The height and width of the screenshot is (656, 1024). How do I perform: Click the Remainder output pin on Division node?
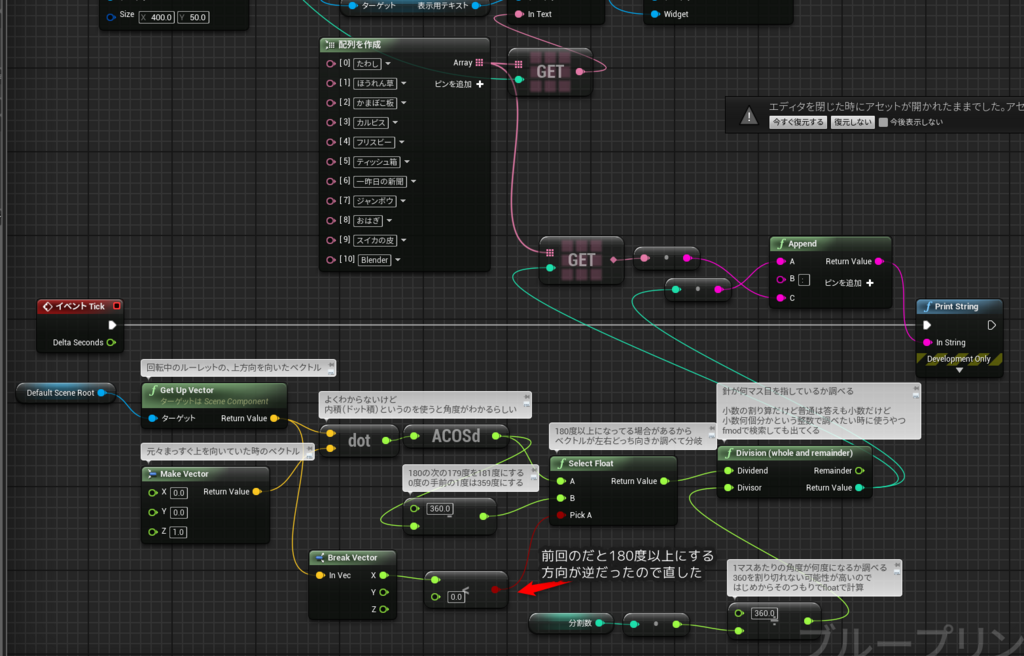[859, 470]
